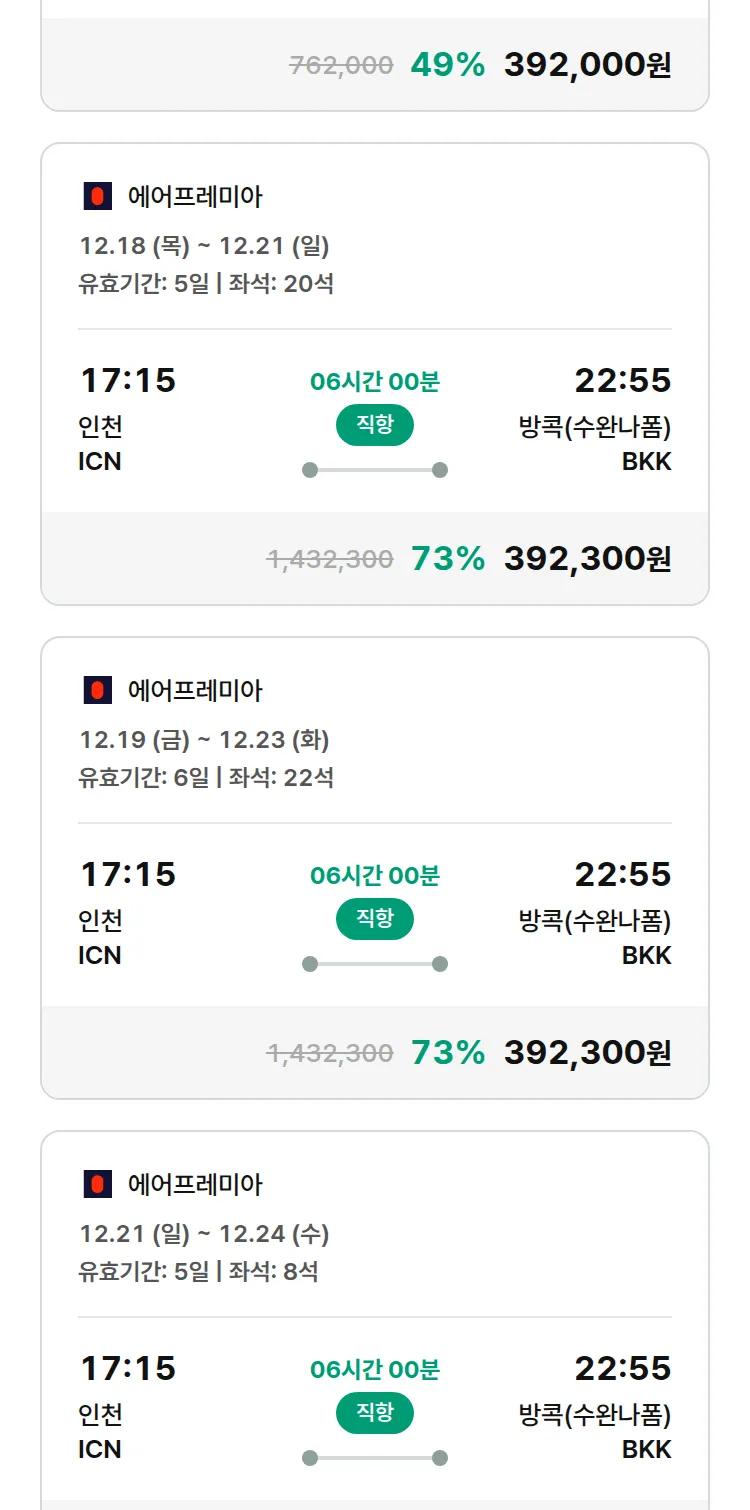Tap 직항 badge on the 12.21 flight
The image size is (750, 1510).
(x=374, y=1413)
